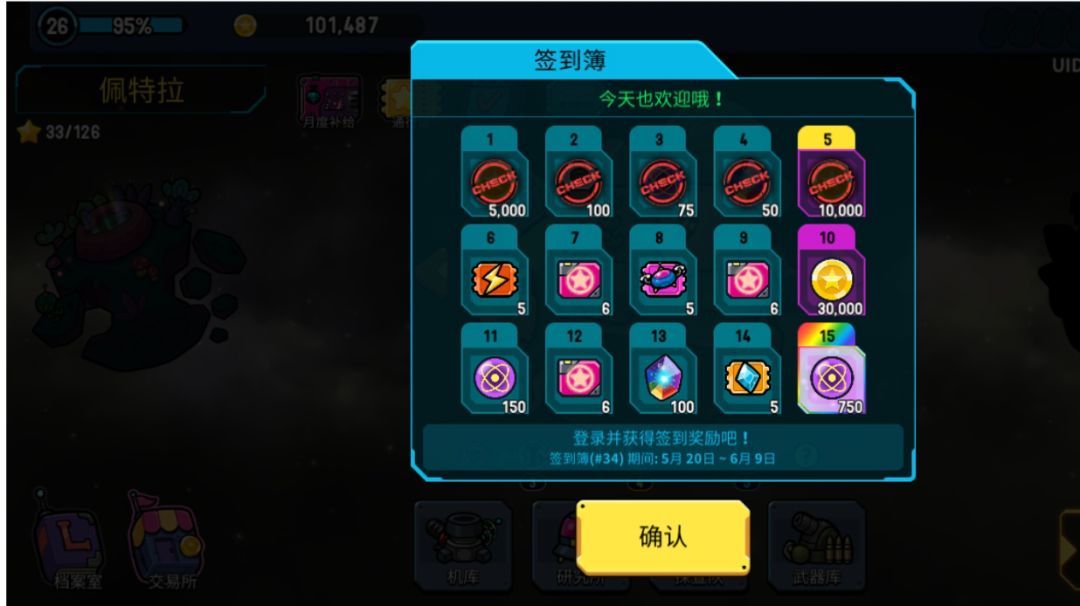The height and width of the screenshot is (606, 1080).
Task: Open the 机库 hangar menu
Action: click(x=463, y=544)
